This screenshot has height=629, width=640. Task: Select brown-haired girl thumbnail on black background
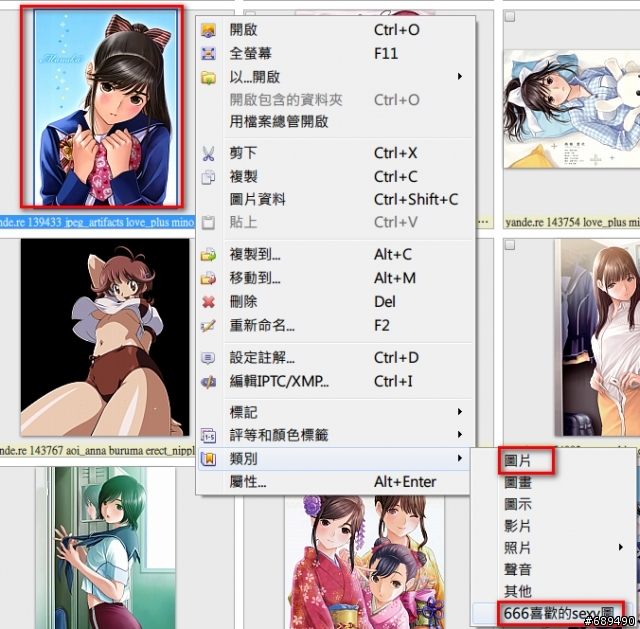105,338
